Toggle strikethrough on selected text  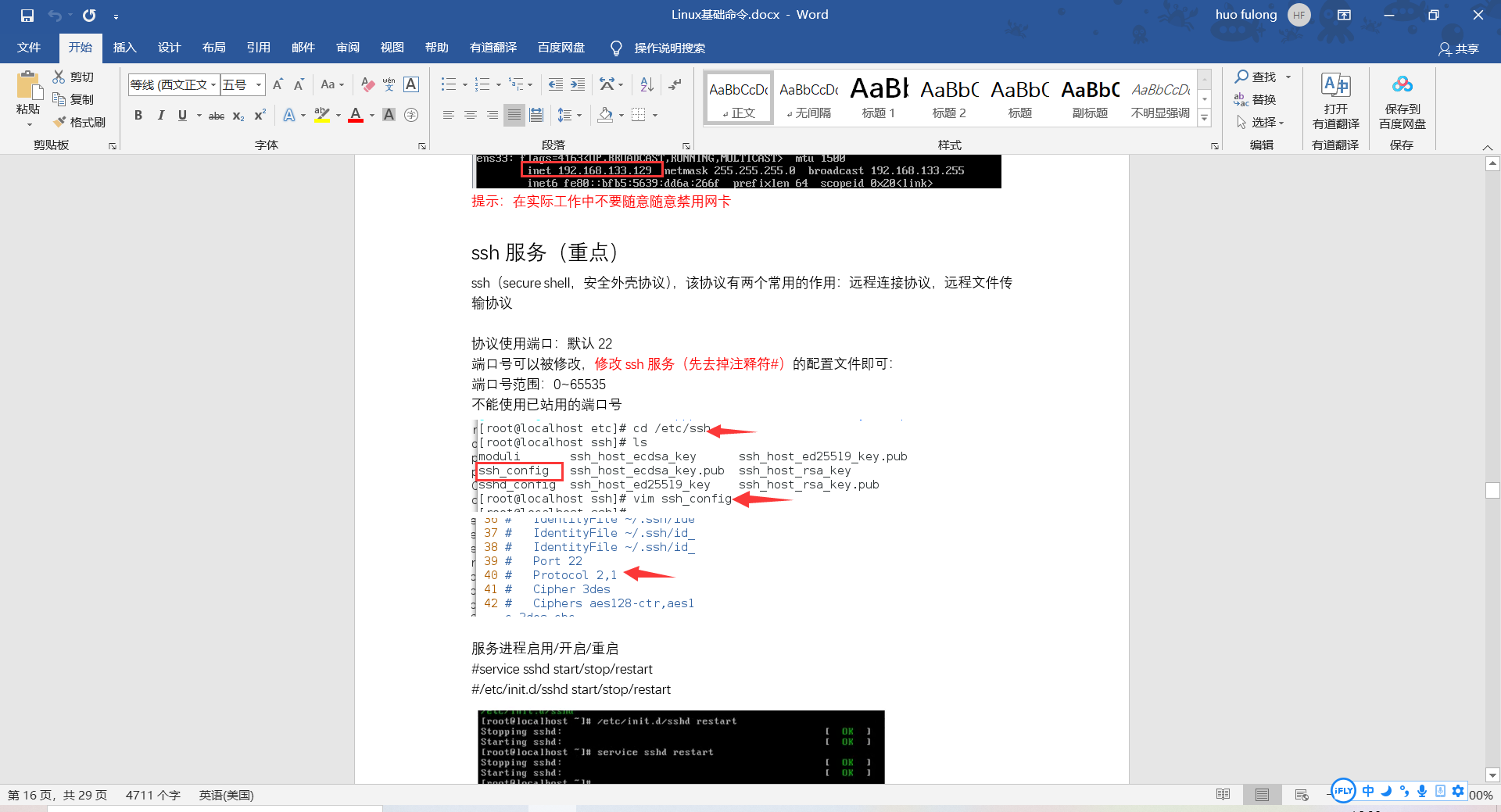click(x=216, y=115)
